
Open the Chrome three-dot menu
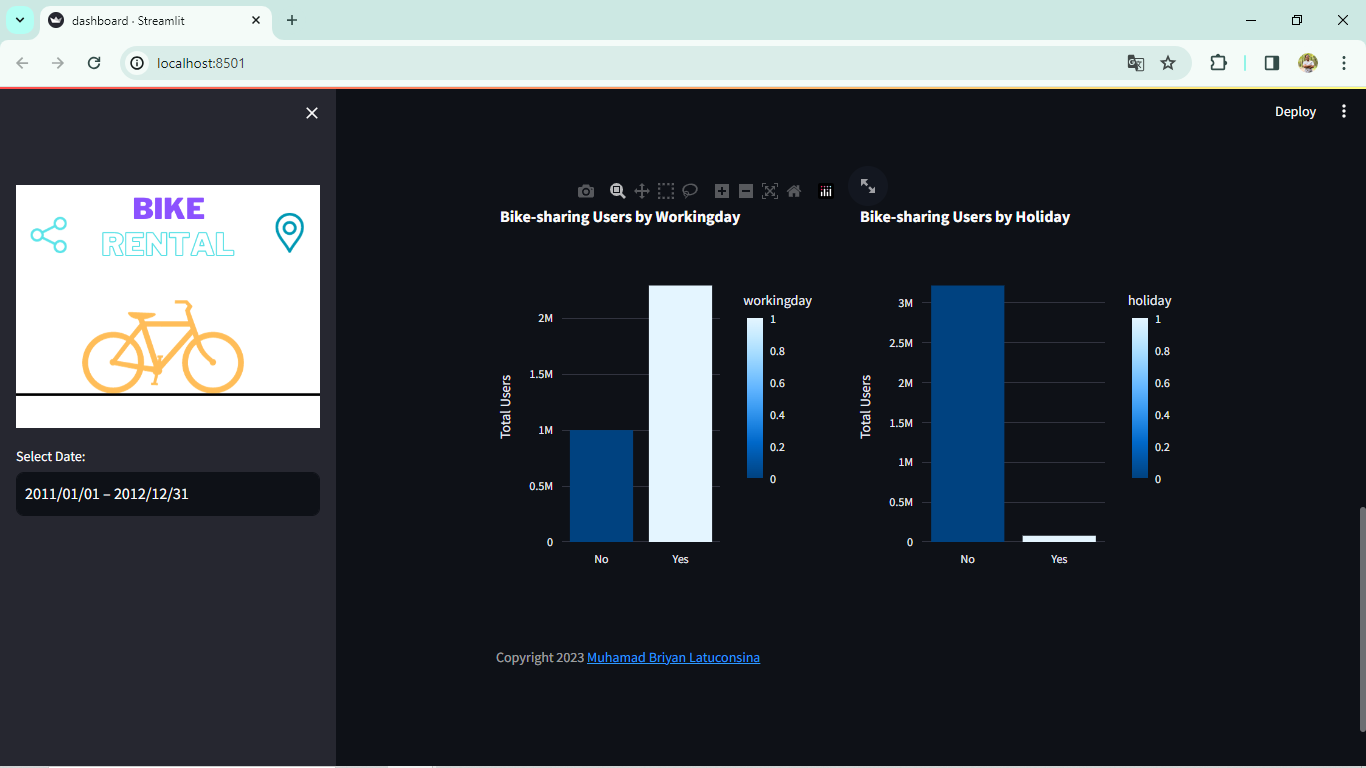tap(1344, 63)
